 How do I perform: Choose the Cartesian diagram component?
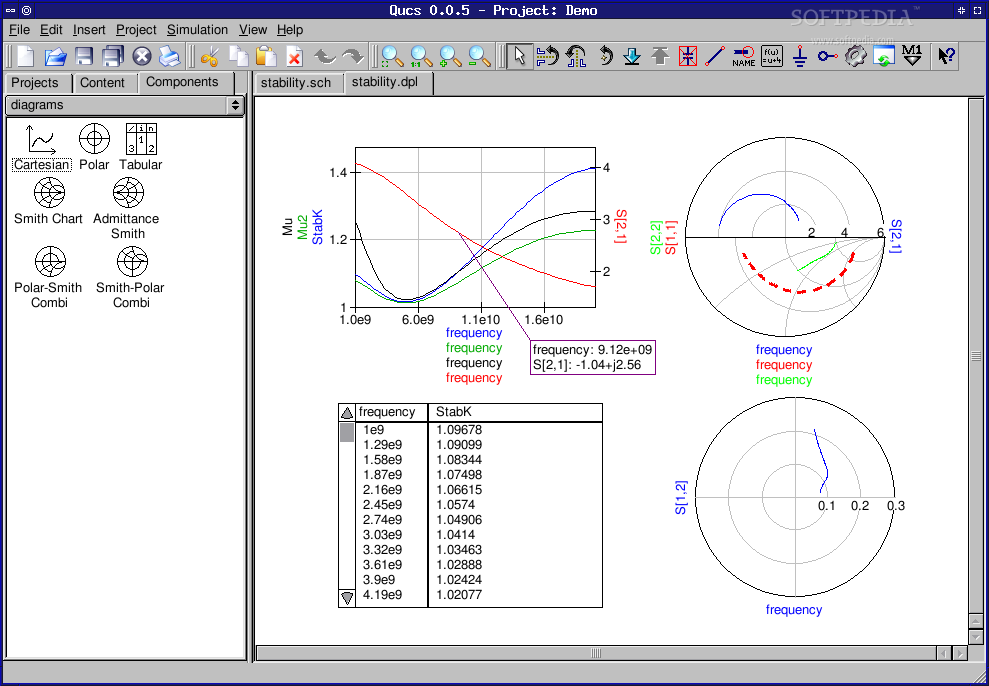[42, 148]
